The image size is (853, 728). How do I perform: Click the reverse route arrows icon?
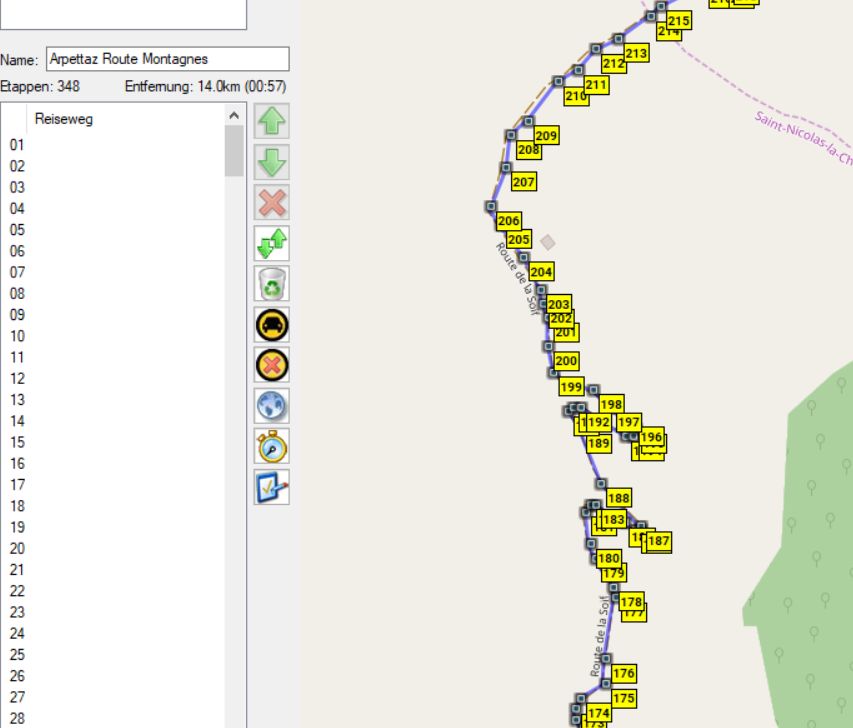(x=273, y=243)
